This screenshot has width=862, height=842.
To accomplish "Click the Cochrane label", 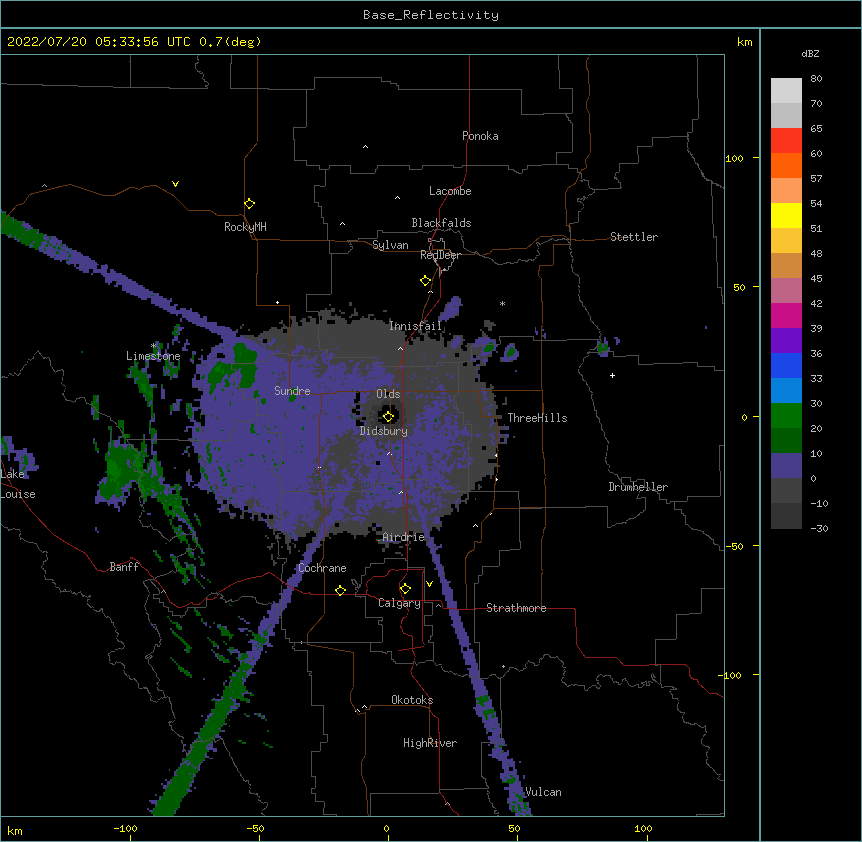I will coord(323,568).
